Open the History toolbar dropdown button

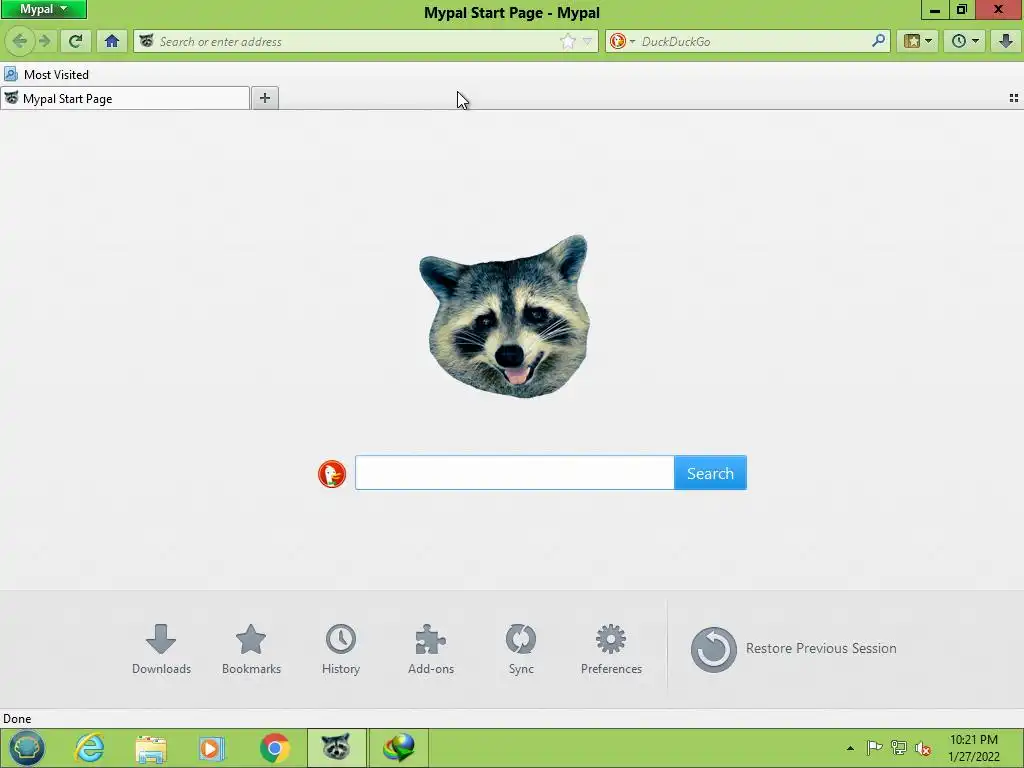(965, 41)
